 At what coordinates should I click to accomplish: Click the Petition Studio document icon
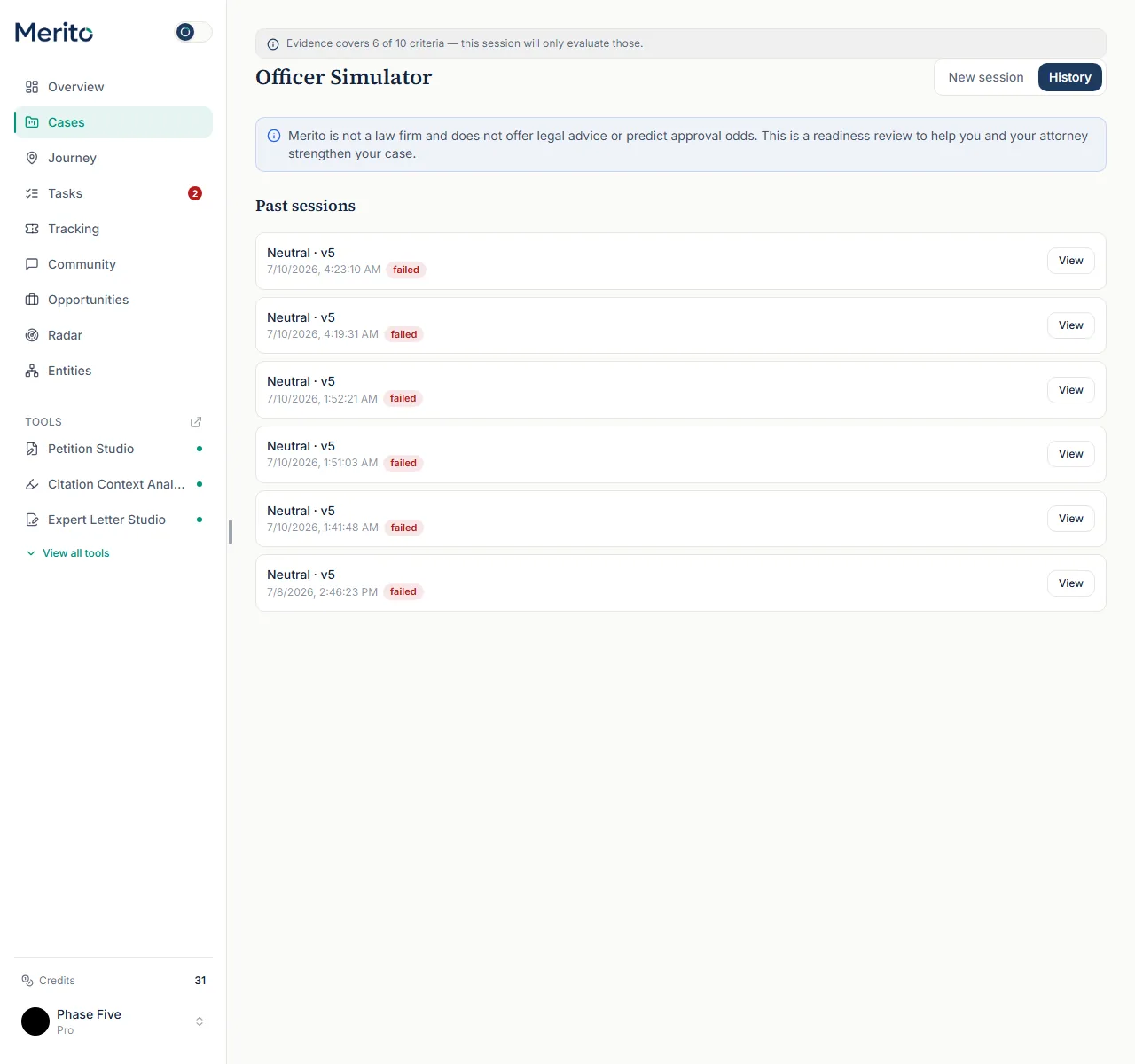[x=32, y=449]
